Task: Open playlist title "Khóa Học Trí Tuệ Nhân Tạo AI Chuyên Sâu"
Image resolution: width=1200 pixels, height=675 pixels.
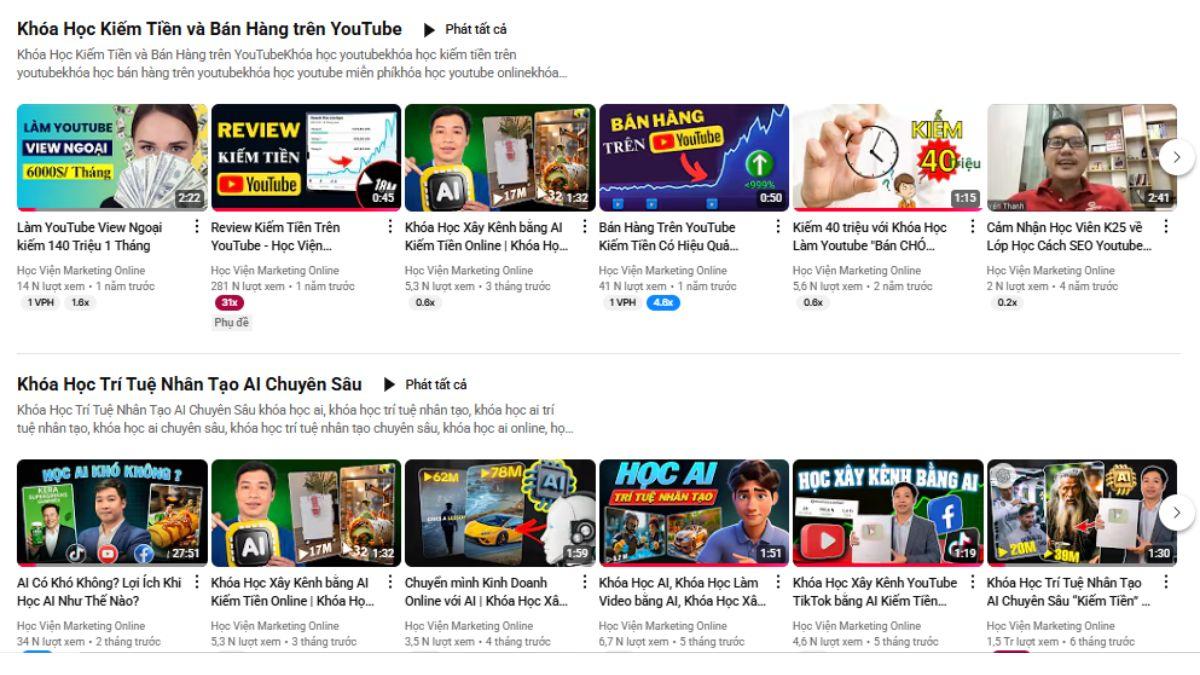Action: pyautogui.click(x=190, y=384)
